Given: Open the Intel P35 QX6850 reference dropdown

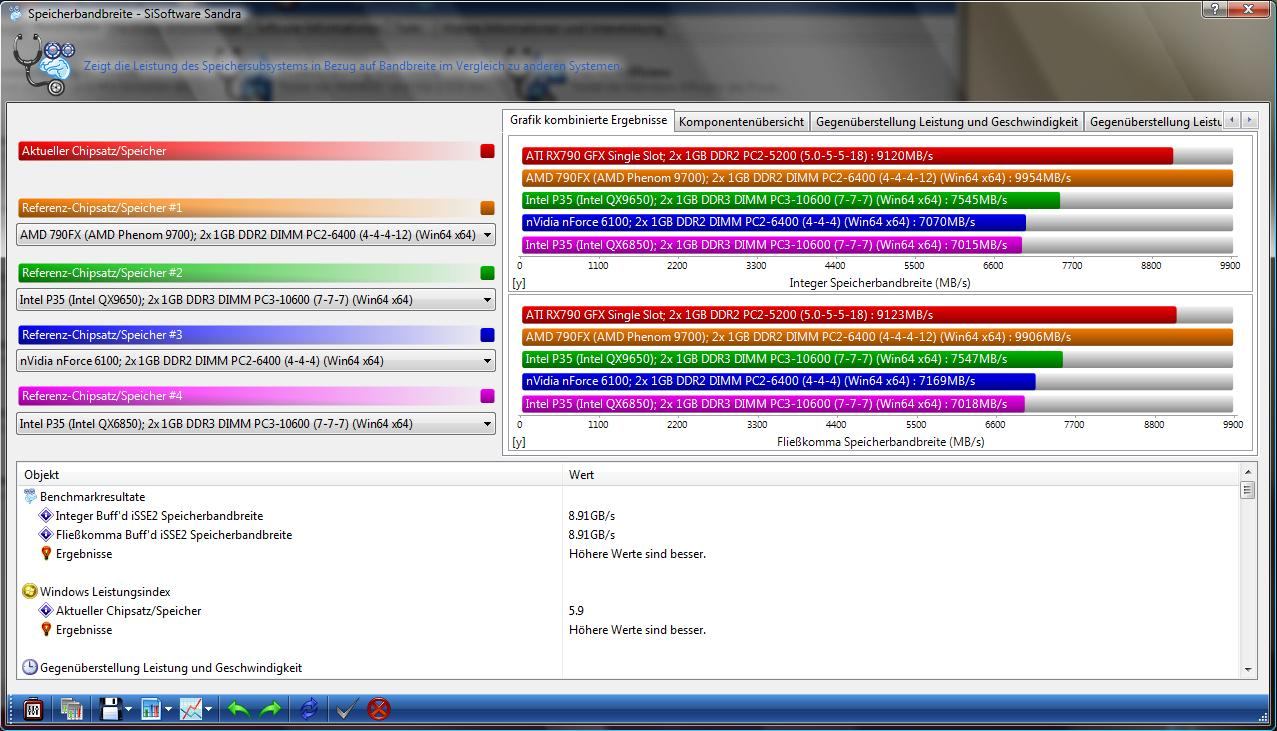Looking at the screenshot, I should point(256,424).
